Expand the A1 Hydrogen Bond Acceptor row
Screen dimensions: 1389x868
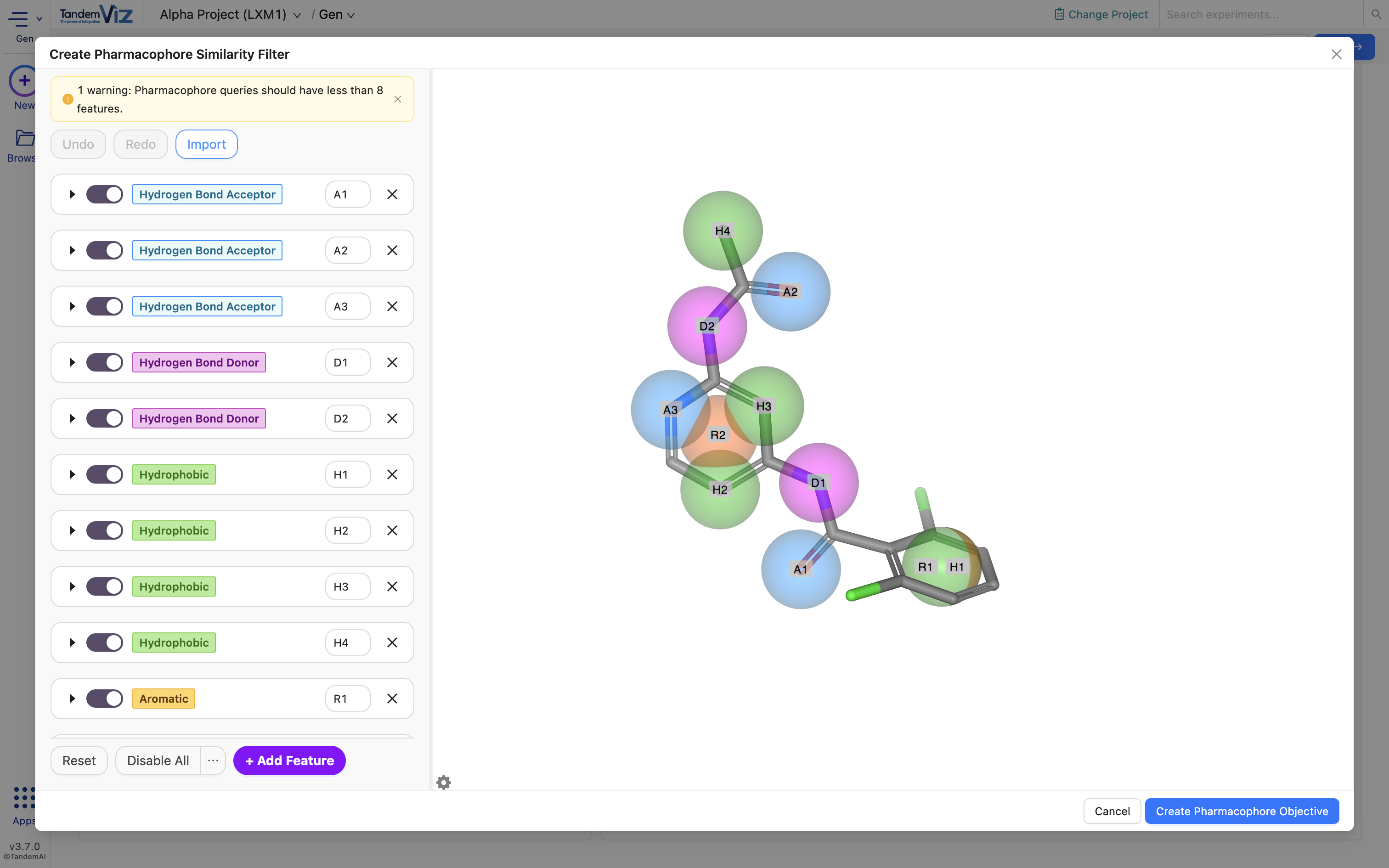pyautogui.click(x=72, y=194)
